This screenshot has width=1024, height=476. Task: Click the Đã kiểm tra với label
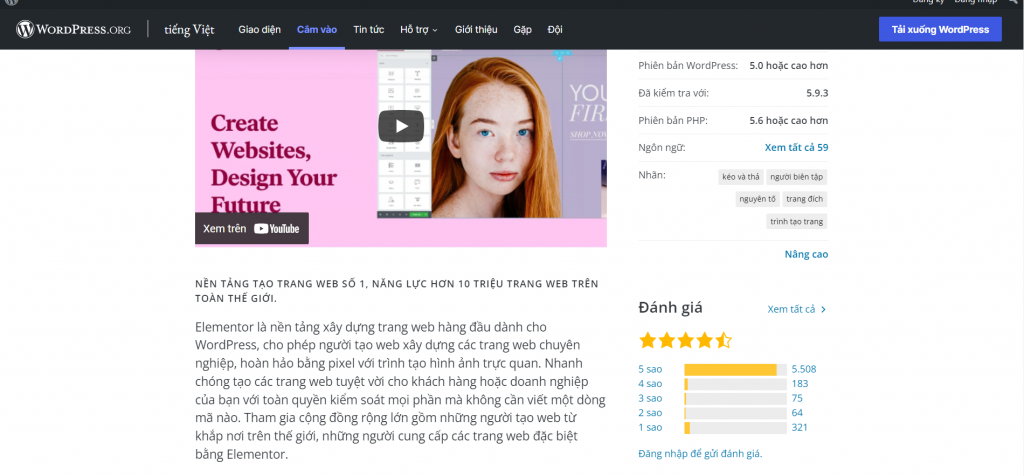[x=673, y=93]
